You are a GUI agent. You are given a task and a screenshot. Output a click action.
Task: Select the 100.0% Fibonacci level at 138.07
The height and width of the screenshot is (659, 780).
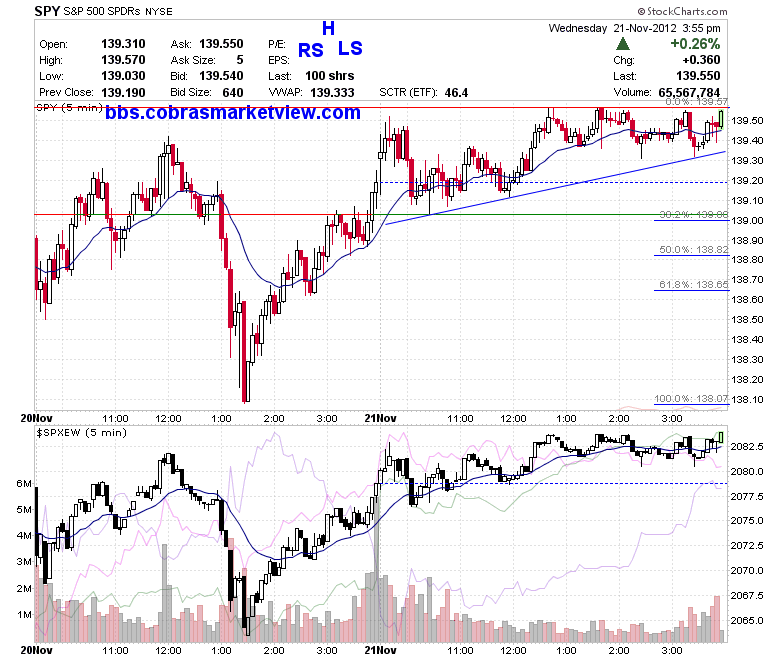click(x=691, y=398)
